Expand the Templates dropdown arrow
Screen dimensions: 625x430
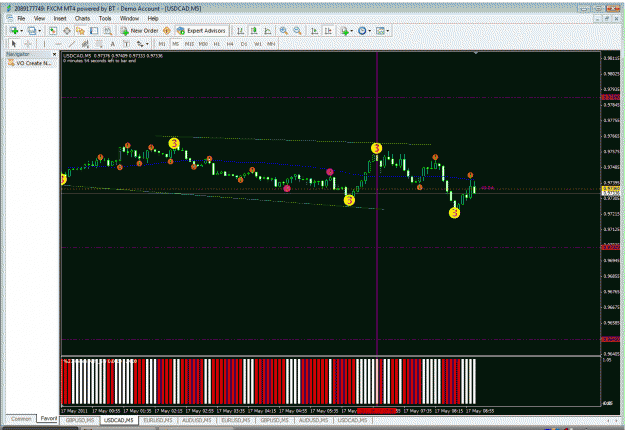click(387, 31)
